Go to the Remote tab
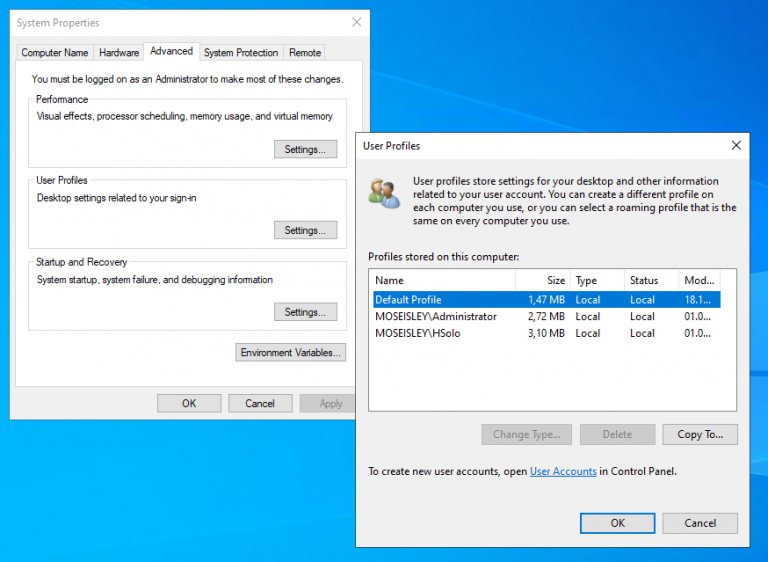This screenshot has height=562, width=768. (305, 52)
